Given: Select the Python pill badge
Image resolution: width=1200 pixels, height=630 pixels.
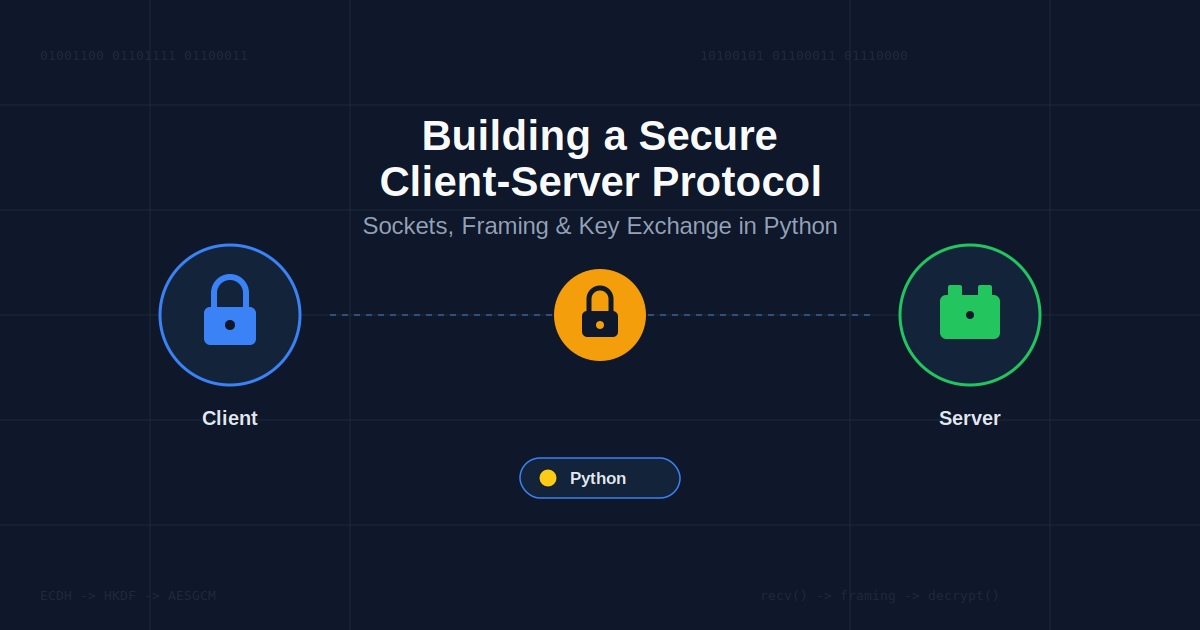Looking at the screenshot, I should 600,478.
